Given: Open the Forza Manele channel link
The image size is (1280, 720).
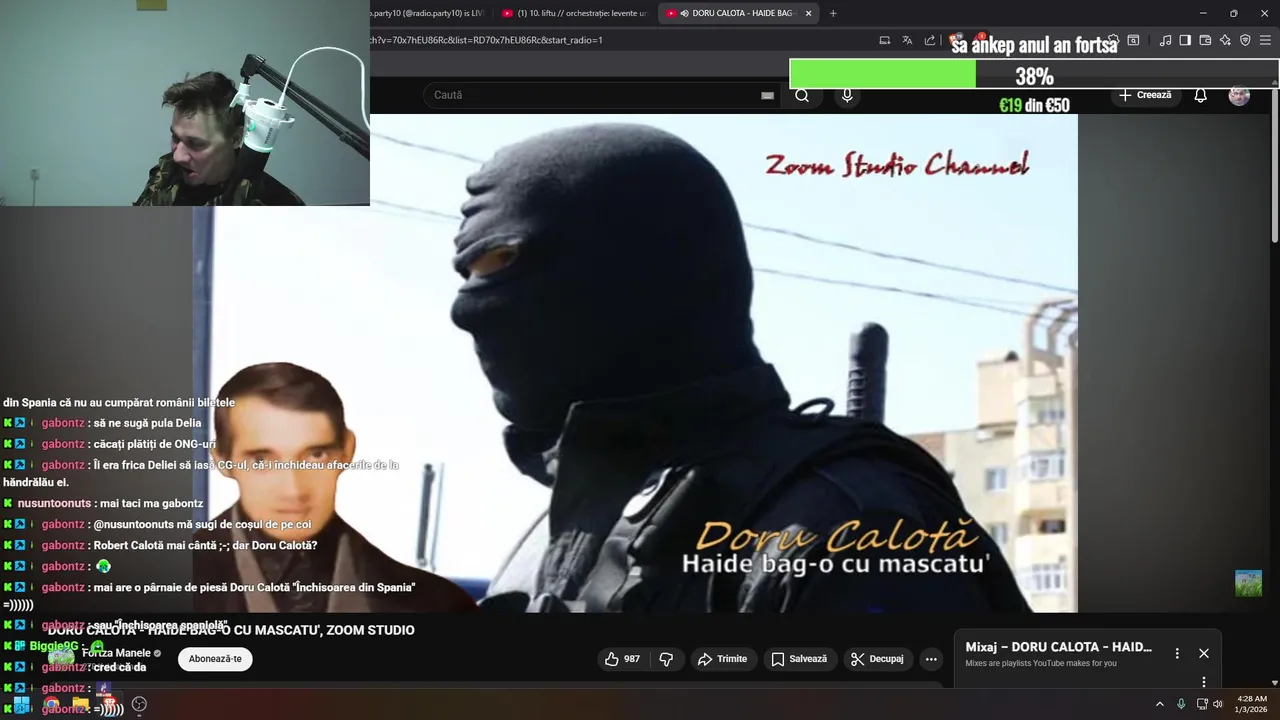Looking at the screenshot, I should [x=116, y=653].
